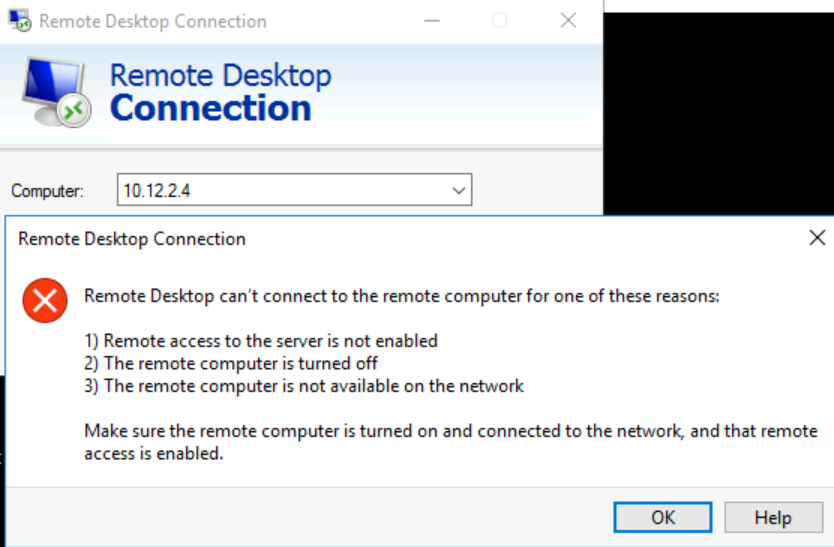Minimize the Remote Desktop Connection window
This screenshot has height=547, width=834.
(432, 21)
